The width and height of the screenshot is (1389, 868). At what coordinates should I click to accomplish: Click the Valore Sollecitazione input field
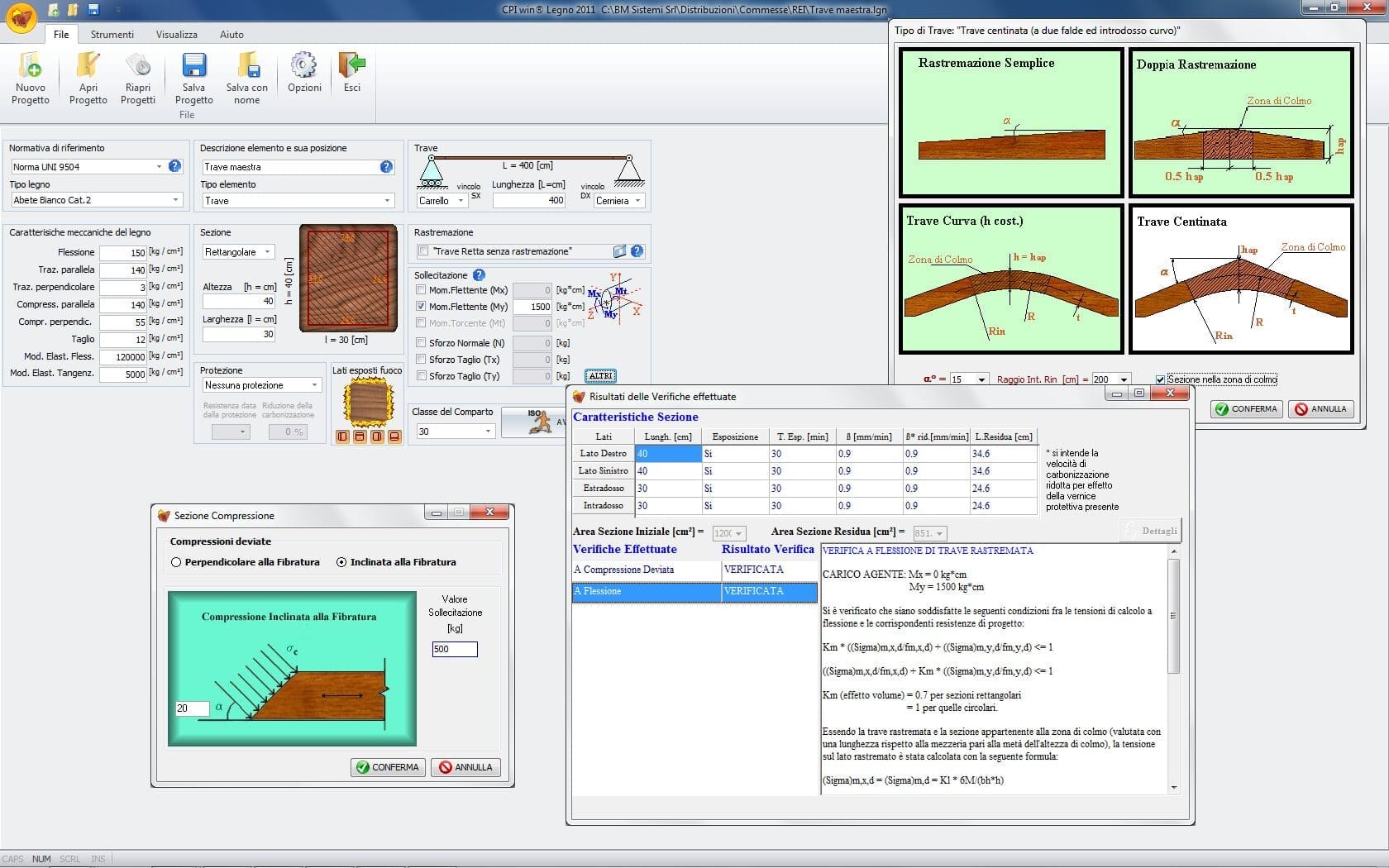click(x=454, y=649)
